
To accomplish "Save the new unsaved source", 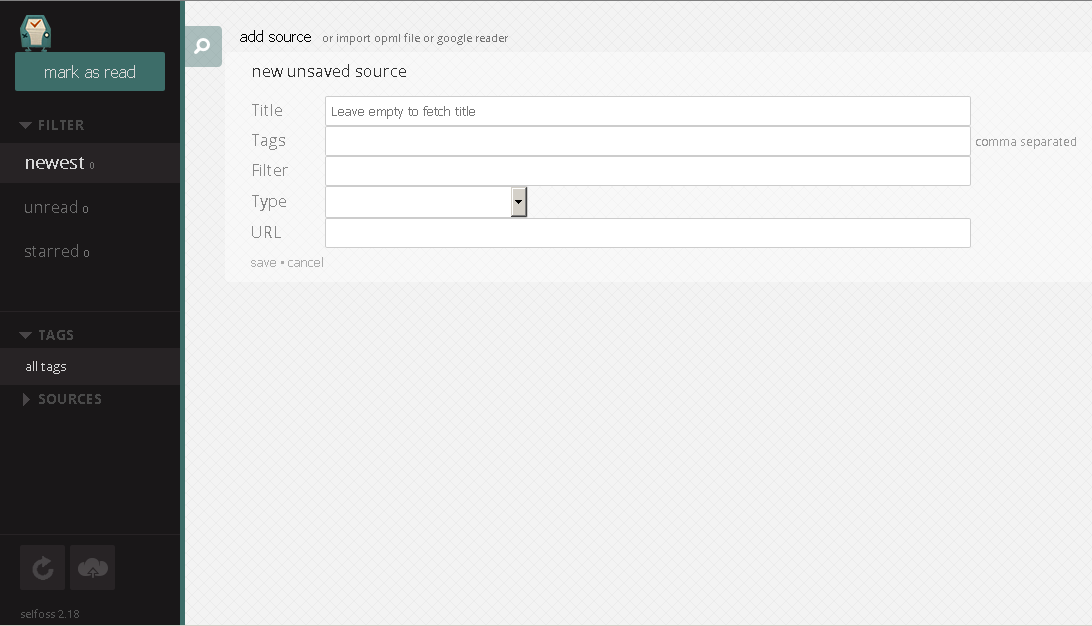I will point(263,263).
